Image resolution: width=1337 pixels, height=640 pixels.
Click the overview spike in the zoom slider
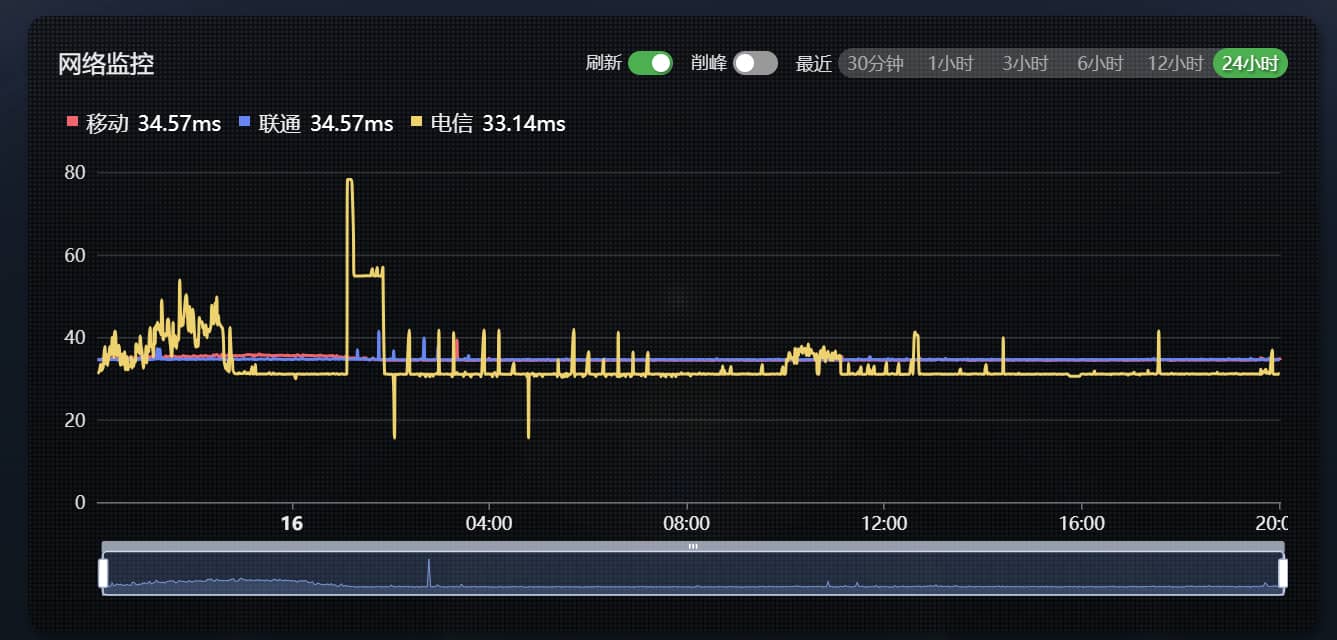pyautogui.click(x=429, y=571)
